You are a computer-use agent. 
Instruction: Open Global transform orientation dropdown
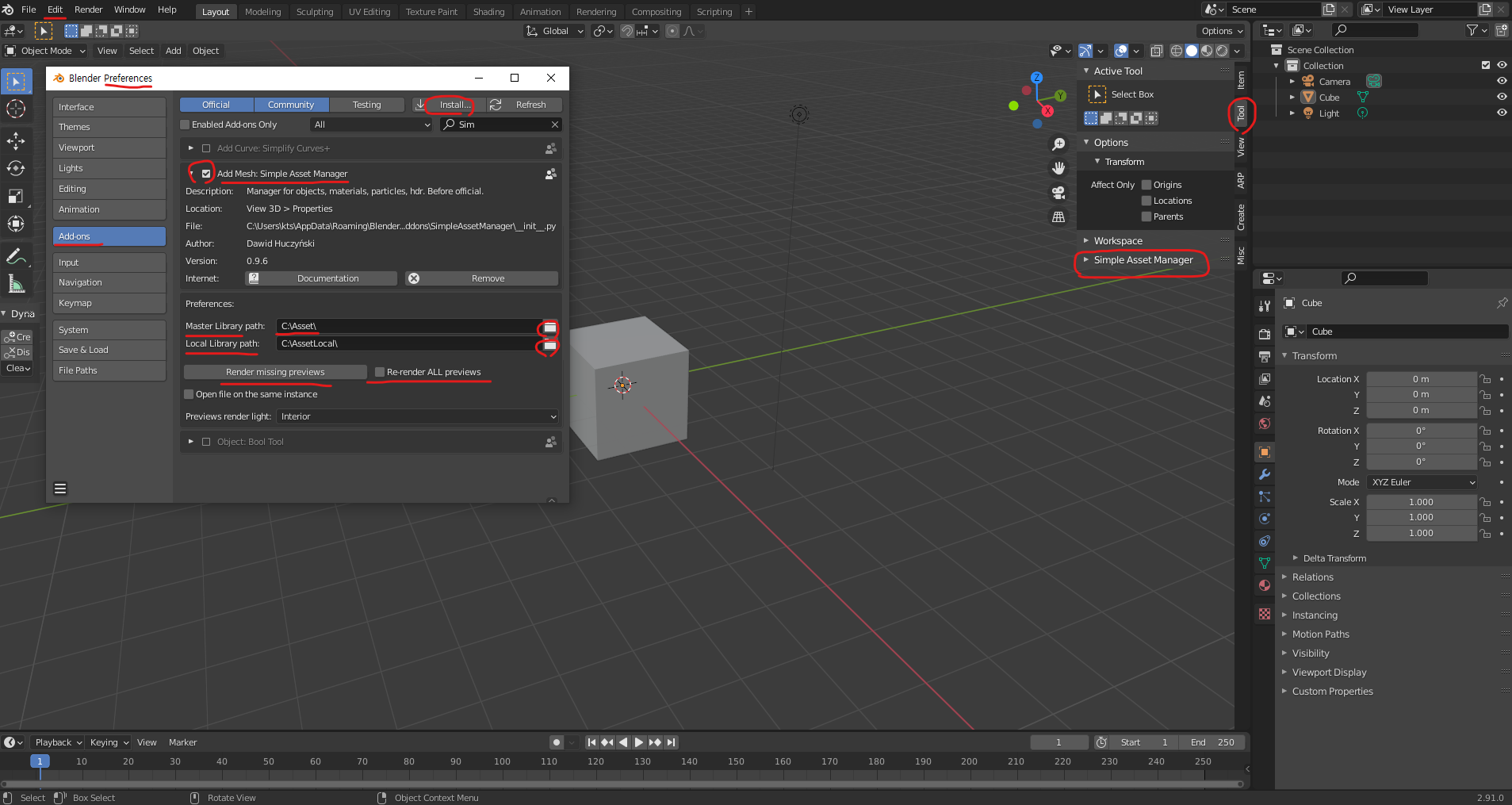coord(554,31)
